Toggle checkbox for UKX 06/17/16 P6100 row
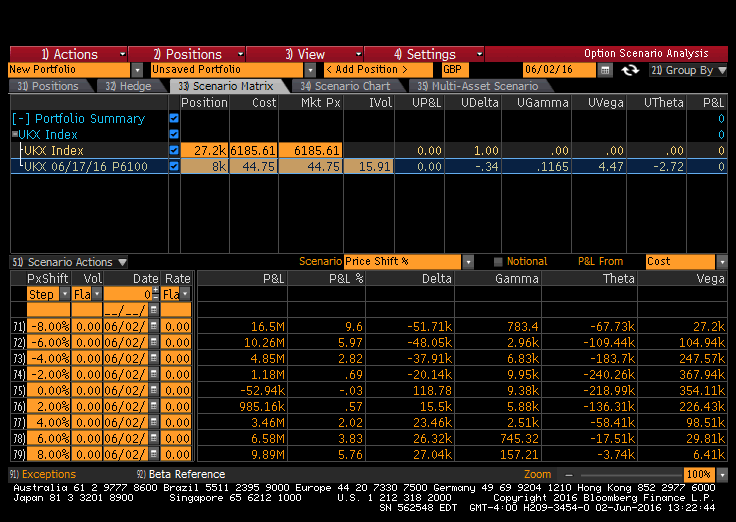736x522 pixels. click(174, 166)
